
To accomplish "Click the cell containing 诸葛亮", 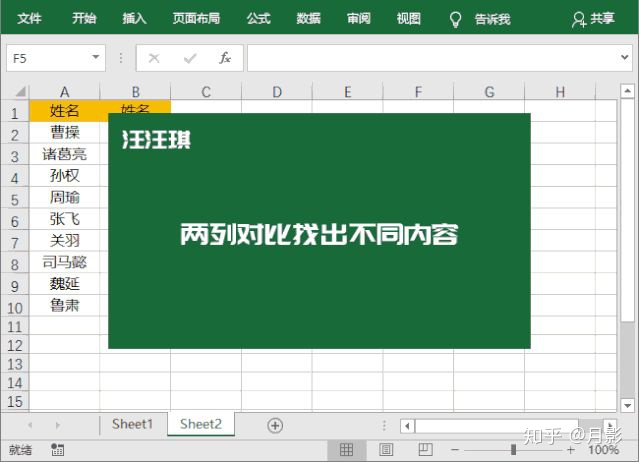I will pyautogui.click(x=64, y=154).
